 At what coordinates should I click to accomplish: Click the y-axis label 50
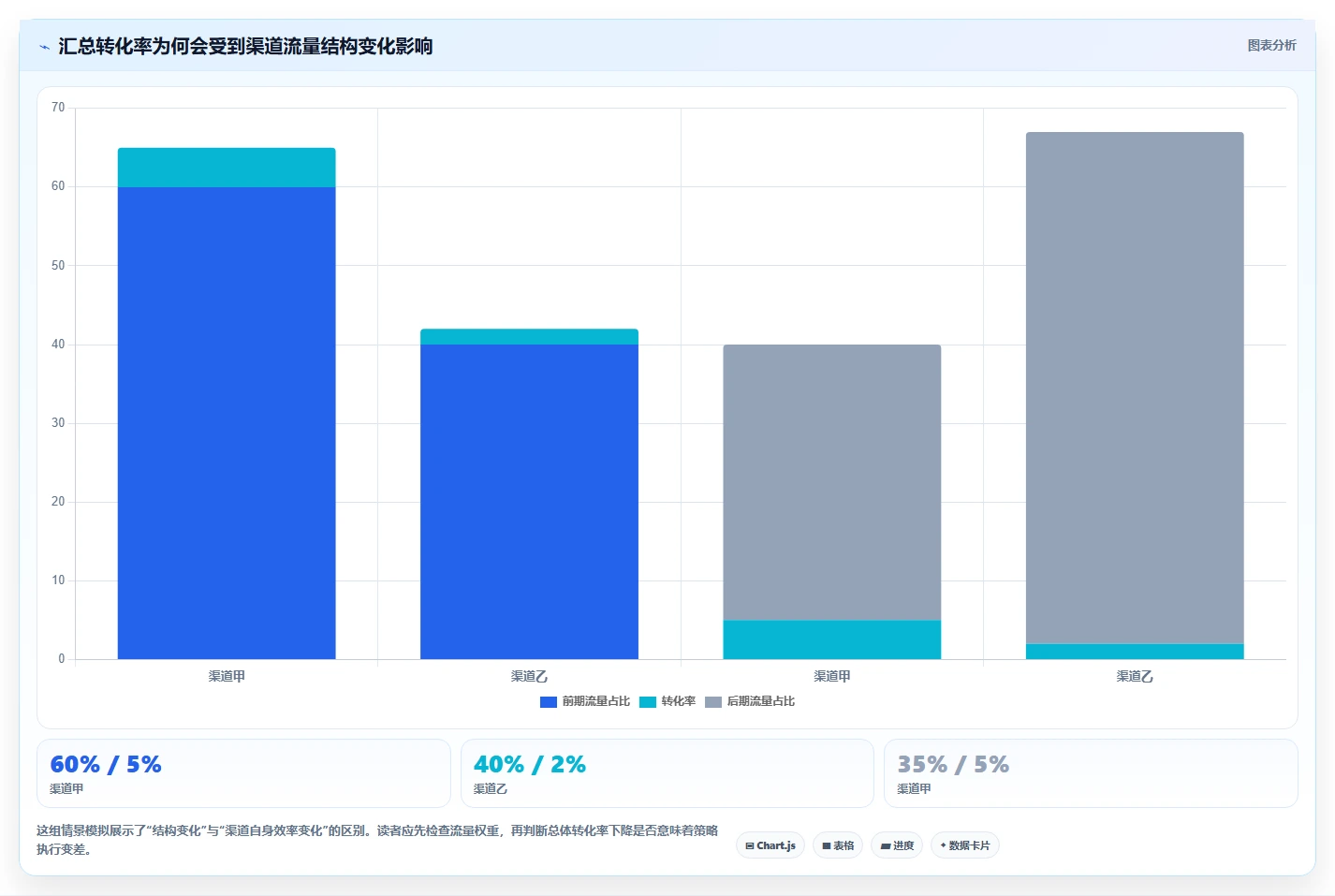[x=58, y=265]
